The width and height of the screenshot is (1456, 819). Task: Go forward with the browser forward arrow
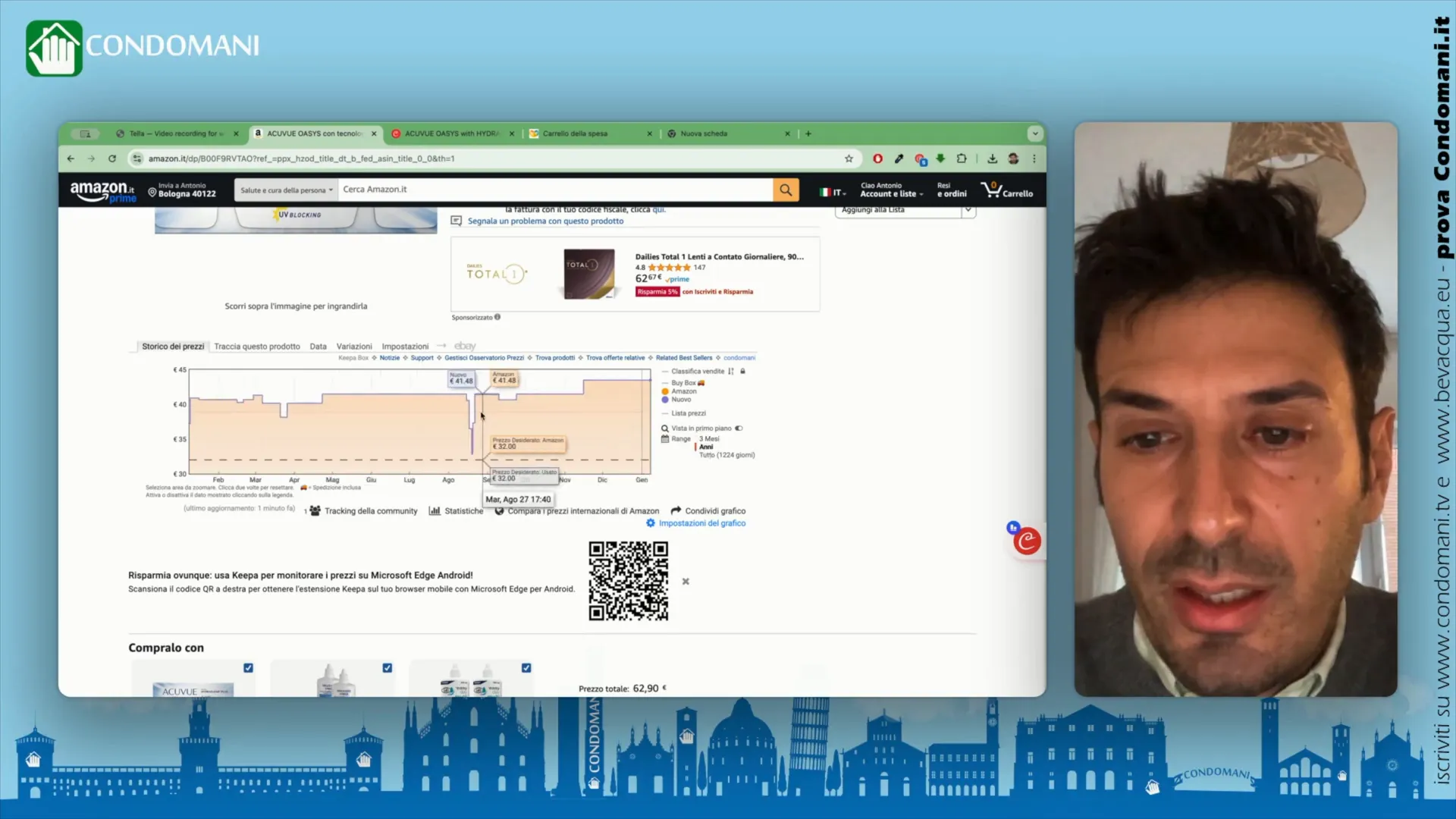pos(91,158)
